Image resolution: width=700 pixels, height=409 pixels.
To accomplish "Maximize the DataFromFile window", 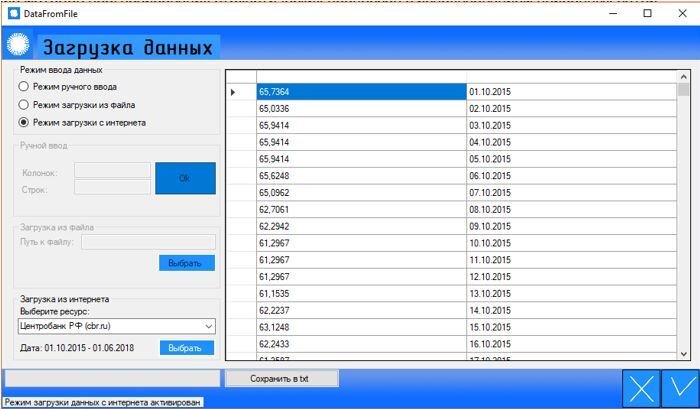I will (x=647, y=13).
